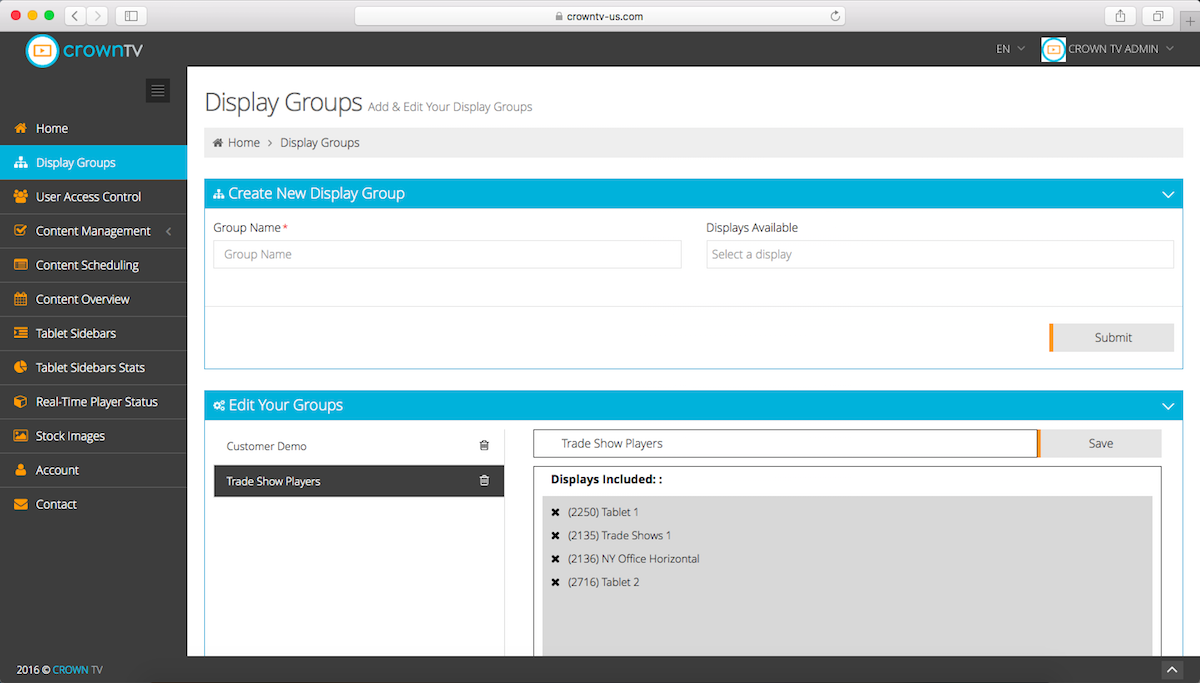1200x683 pixels.
Task: Collapse the Edit Your Groups panel
Action: click(1167, 406)
